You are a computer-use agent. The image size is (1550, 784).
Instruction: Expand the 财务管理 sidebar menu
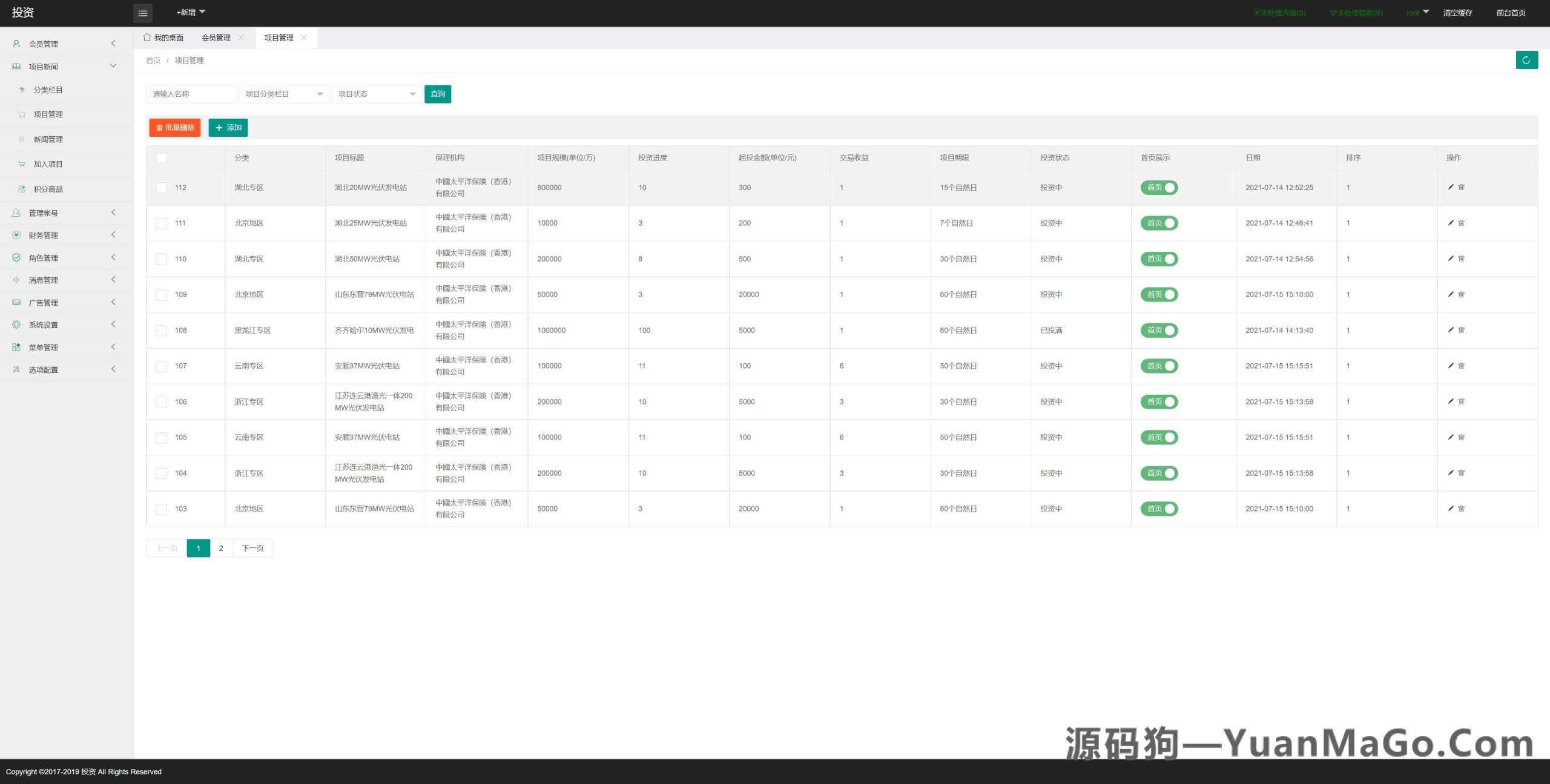(43, 236)
